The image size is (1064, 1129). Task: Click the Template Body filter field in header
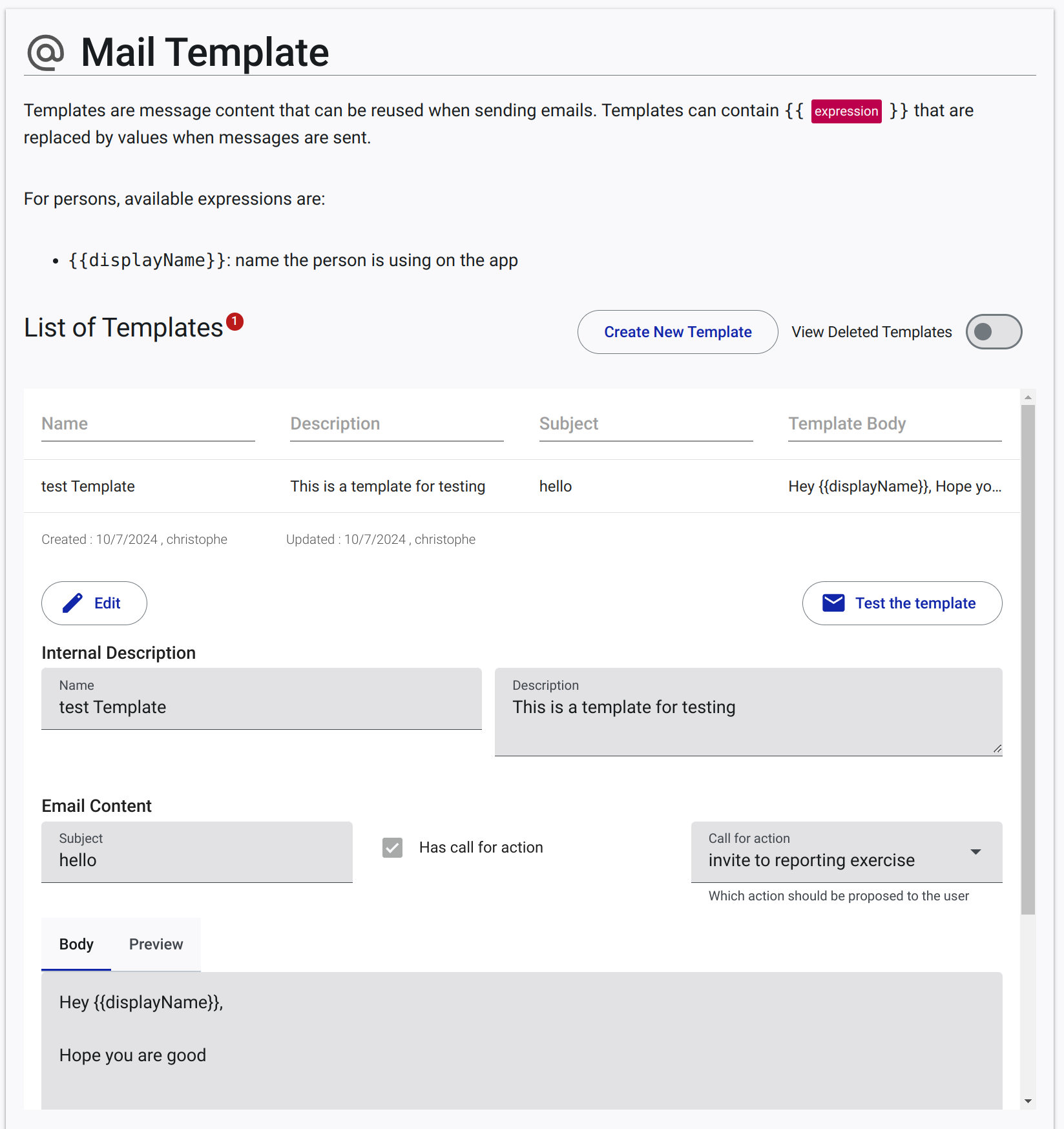pos(895,424)
